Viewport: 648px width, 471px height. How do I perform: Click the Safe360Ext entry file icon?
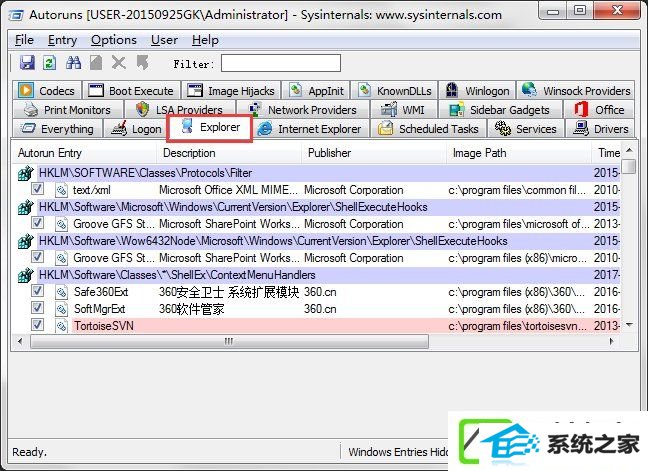(62, 292)
